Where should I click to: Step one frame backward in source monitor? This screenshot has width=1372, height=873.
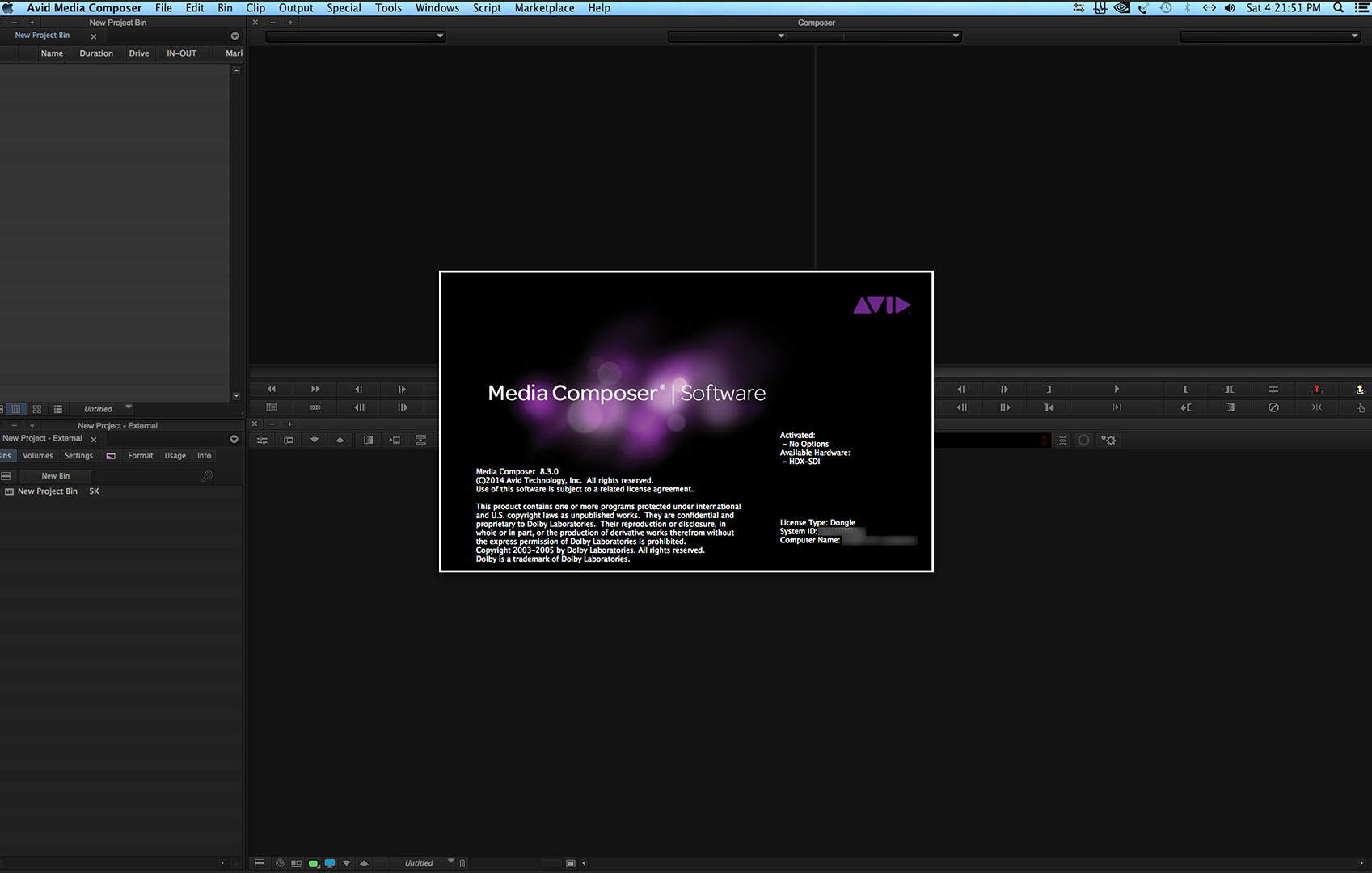tap(359, 389)
